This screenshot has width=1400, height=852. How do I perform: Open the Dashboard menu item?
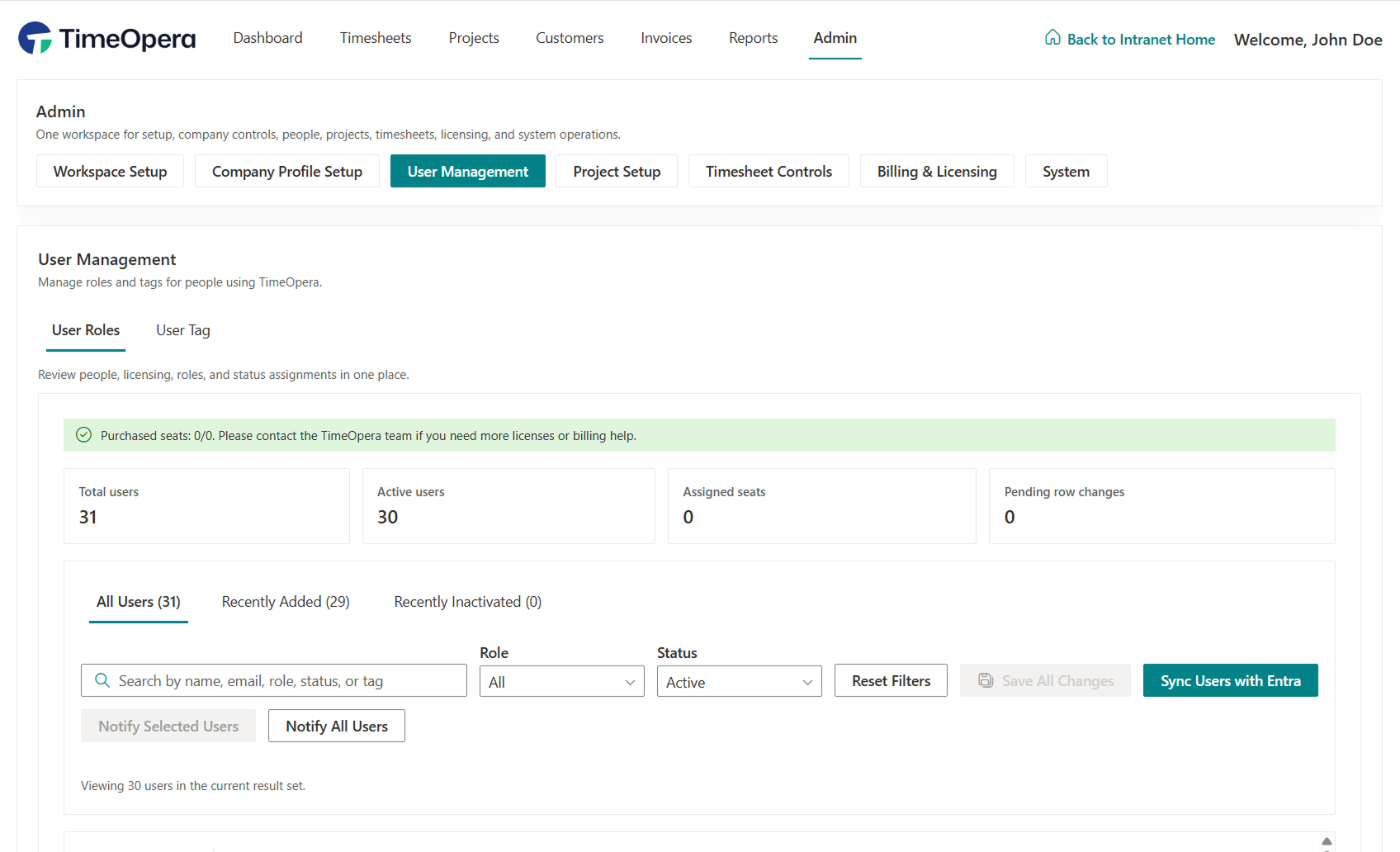click(268, 38)
